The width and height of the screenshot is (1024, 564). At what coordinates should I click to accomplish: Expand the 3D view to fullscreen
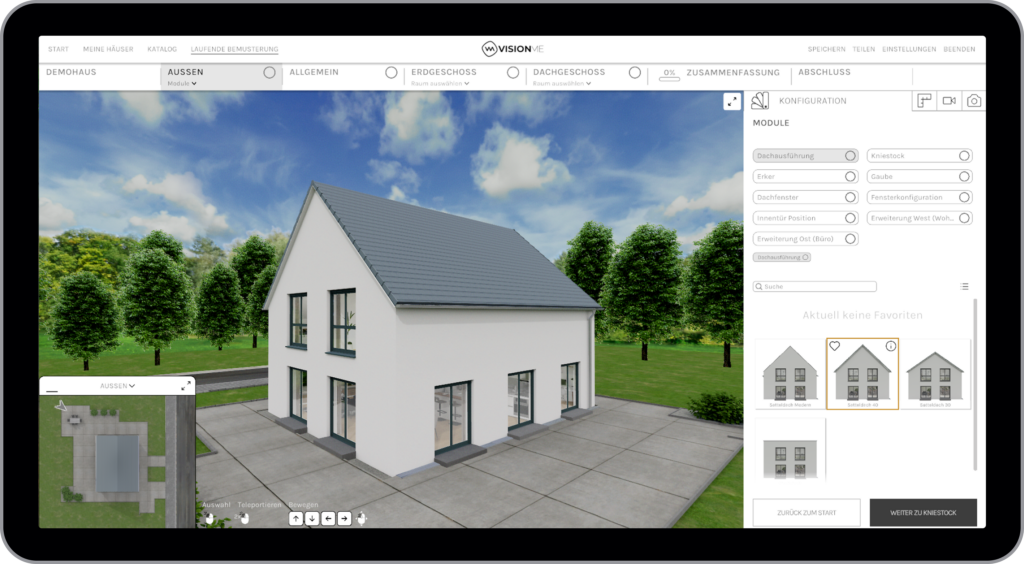732,101
